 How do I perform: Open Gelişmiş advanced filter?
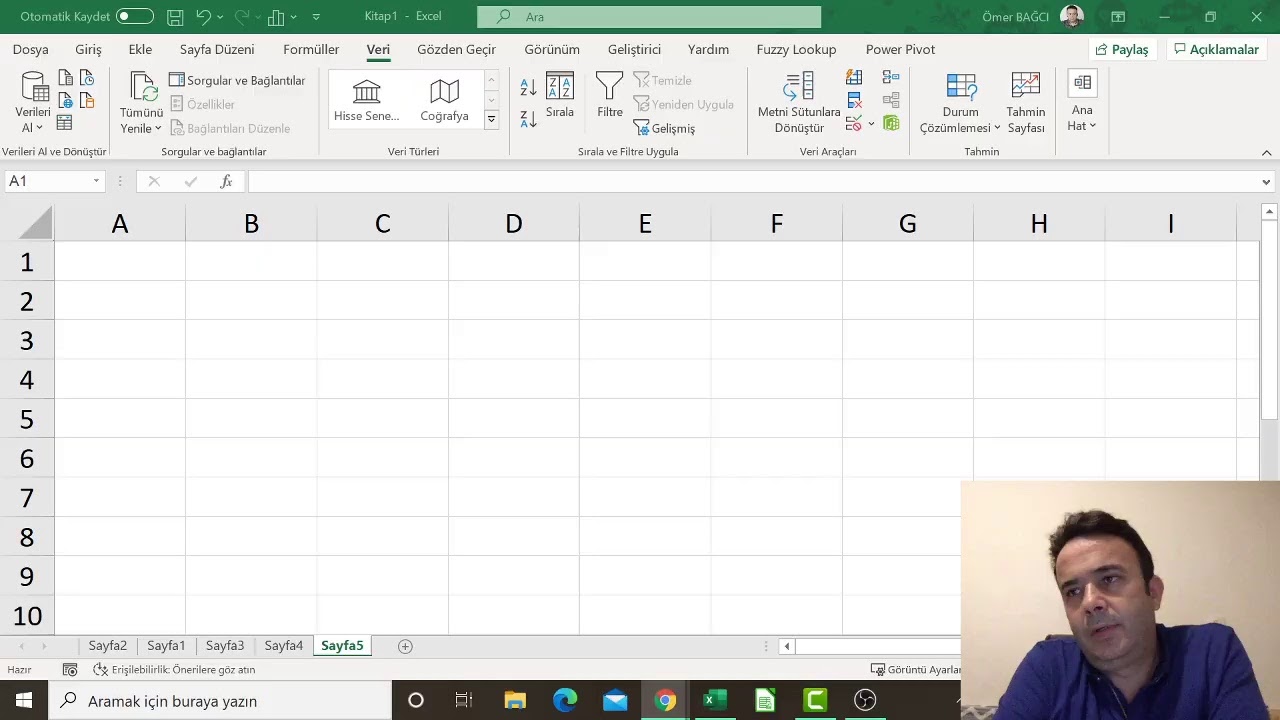click(x=664, y=128)
